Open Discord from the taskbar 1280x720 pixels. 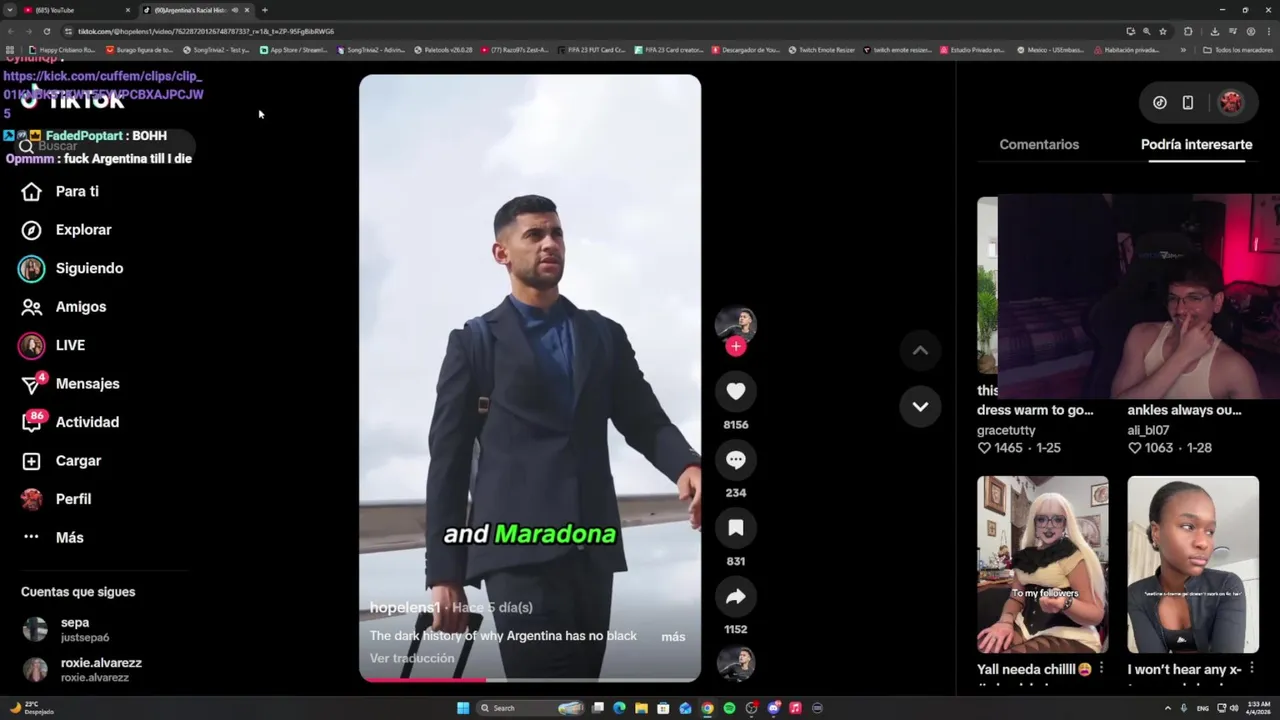pyautogui.click(x=773, y=708)
